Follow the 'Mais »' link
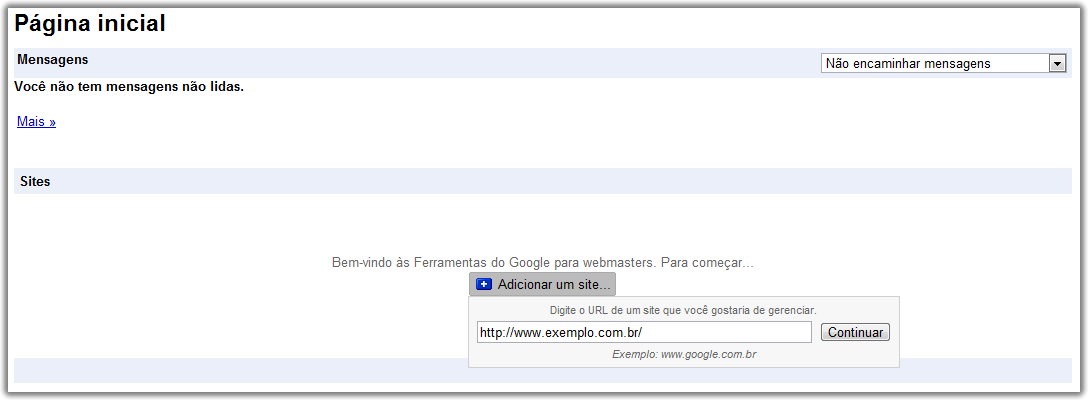Screen dimensions: 1088x400 [x=36, y=121]
